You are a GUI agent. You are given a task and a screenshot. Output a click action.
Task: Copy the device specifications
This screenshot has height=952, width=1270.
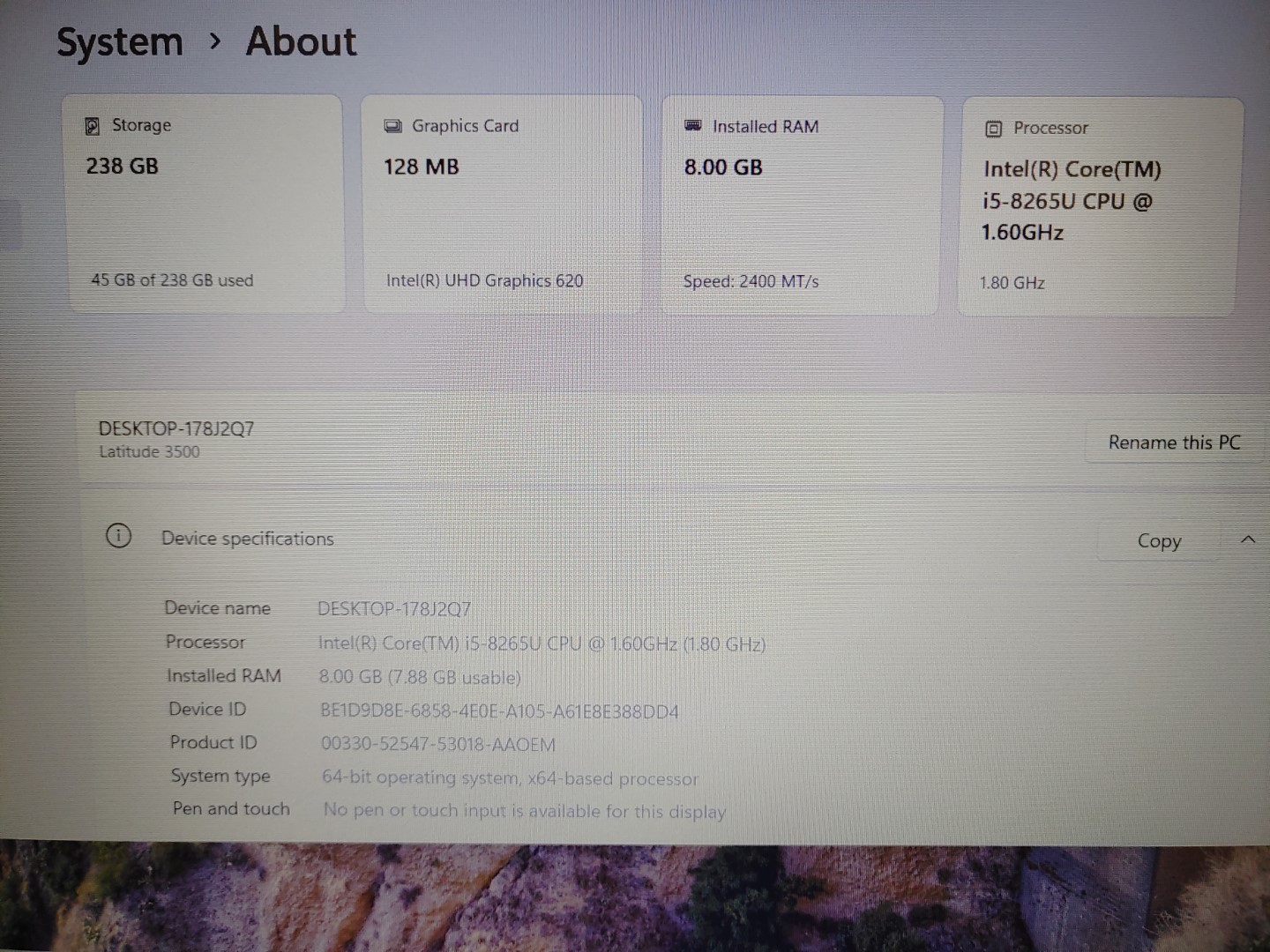[1158, 541]
